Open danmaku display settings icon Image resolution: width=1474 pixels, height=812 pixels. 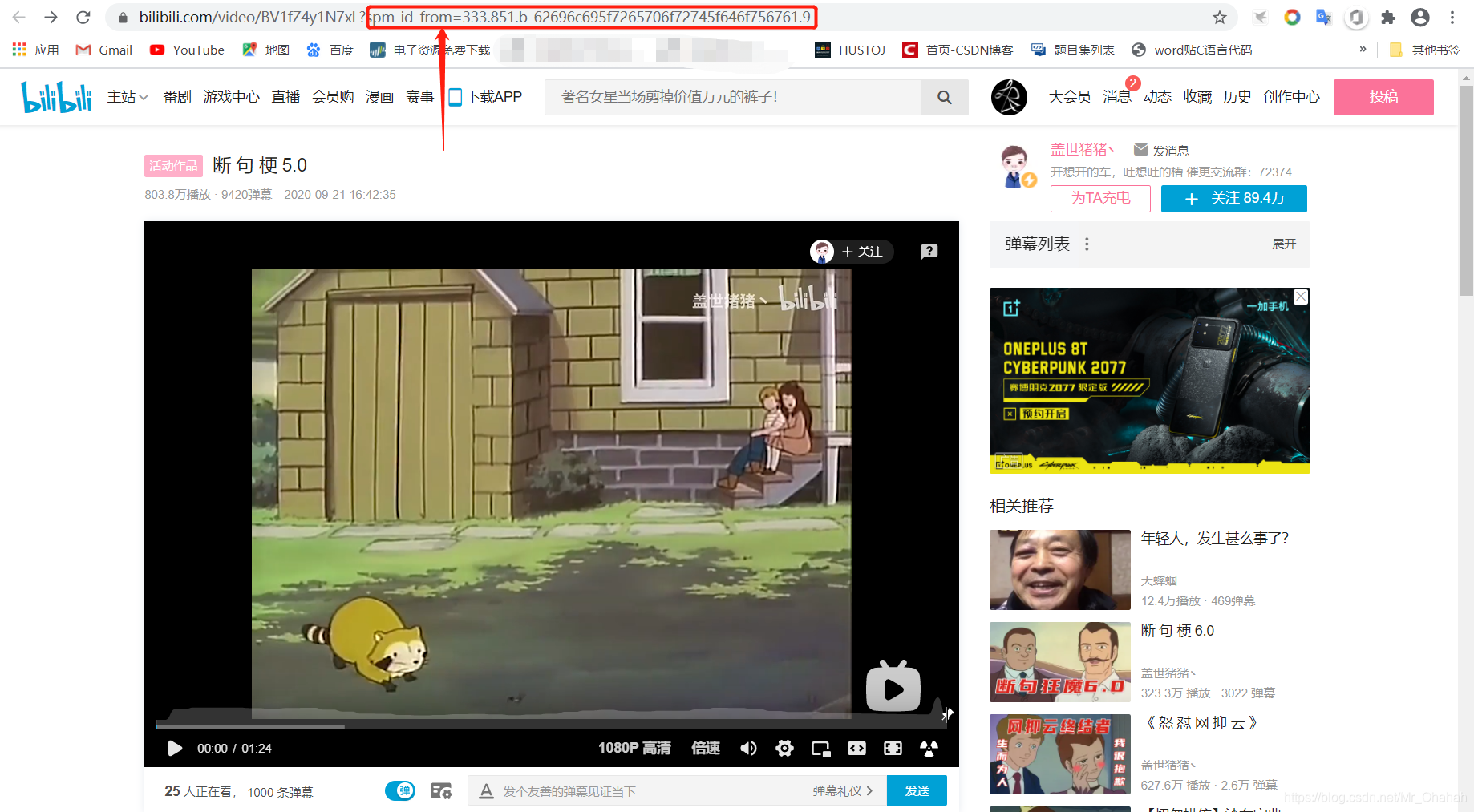coord(441,791)
